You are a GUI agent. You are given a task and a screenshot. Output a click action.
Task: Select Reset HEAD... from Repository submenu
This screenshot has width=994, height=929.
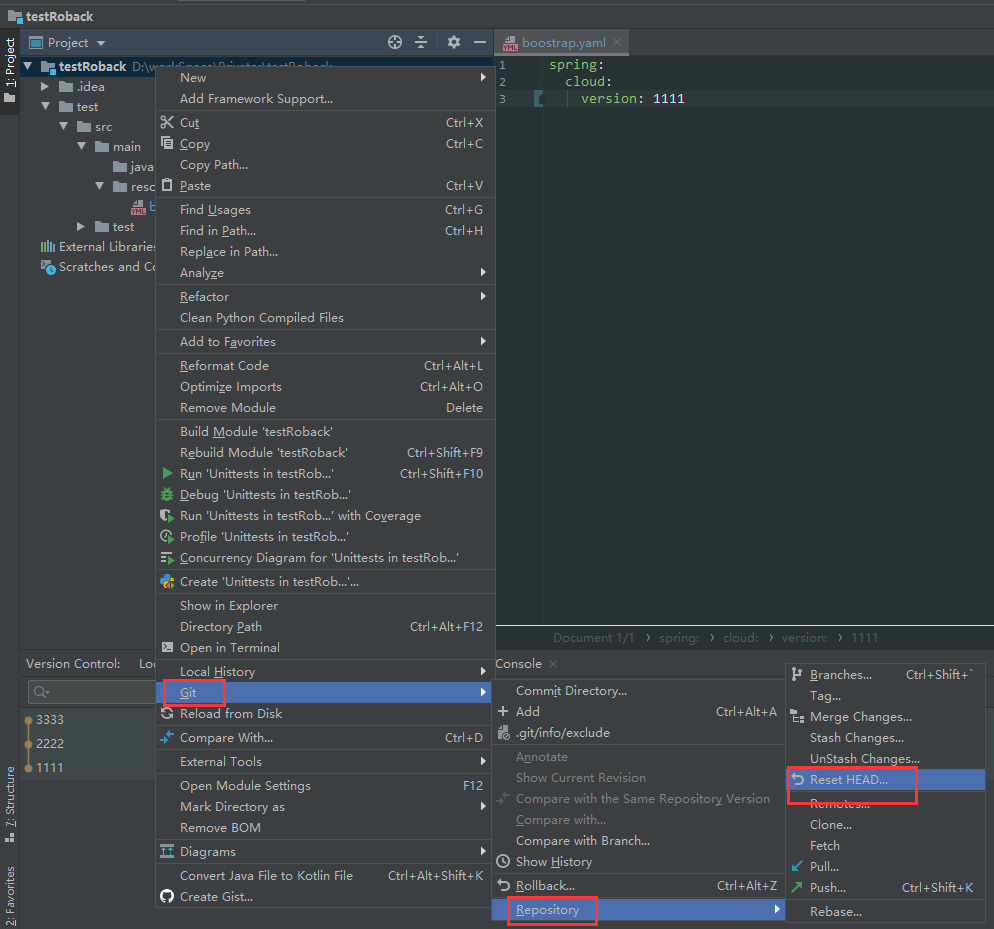886,779
